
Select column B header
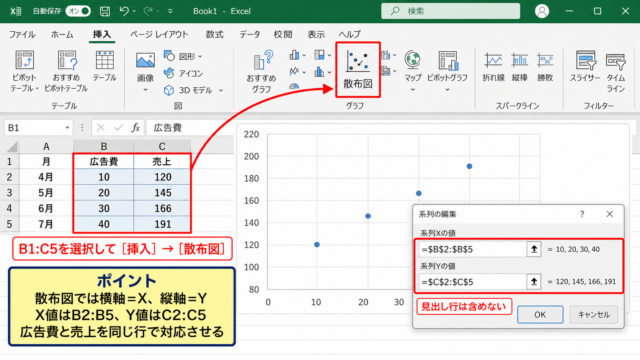[104, 146]
